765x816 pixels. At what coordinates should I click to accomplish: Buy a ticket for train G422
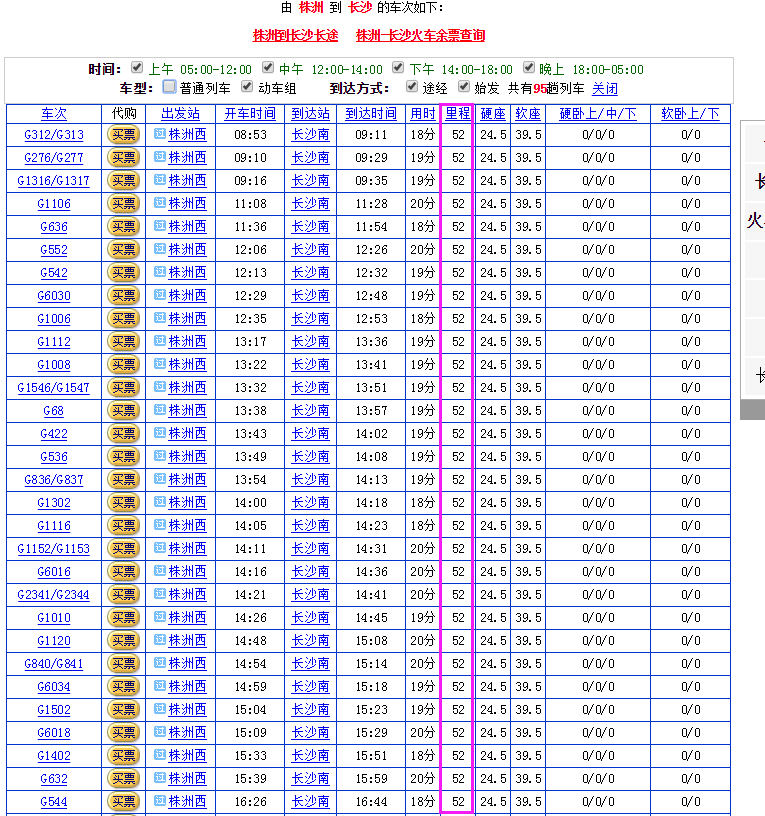pyautogui.click(x=123, y=434)
